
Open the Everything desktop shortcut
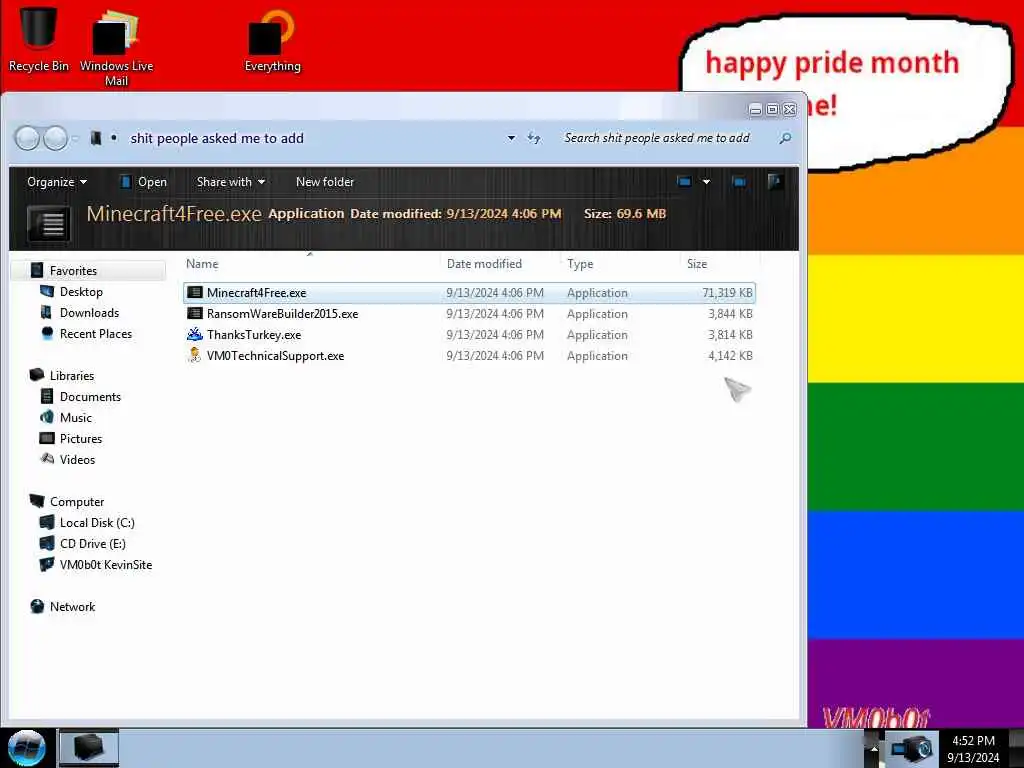point(272,39)
